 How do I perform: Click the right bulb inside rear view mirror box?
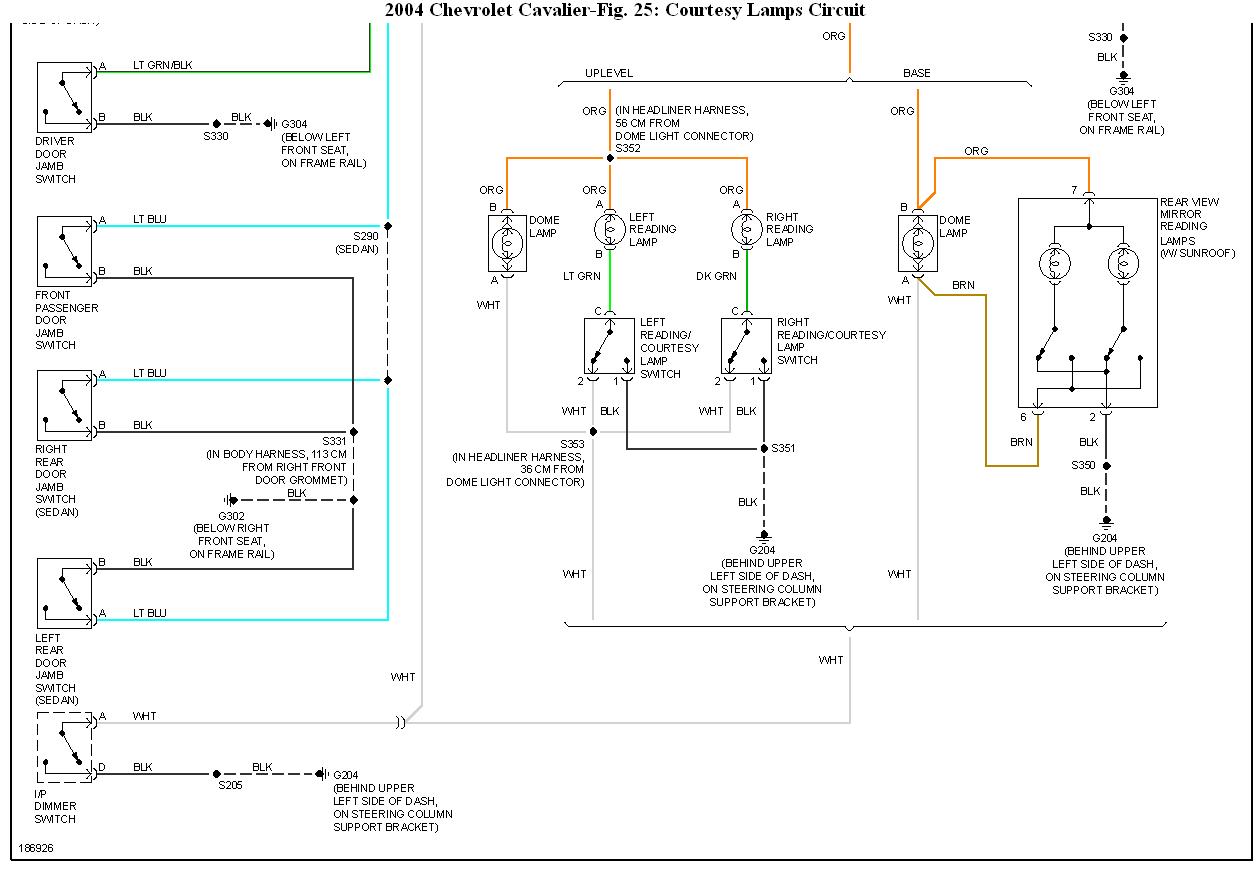click(x=1123, y=264)
